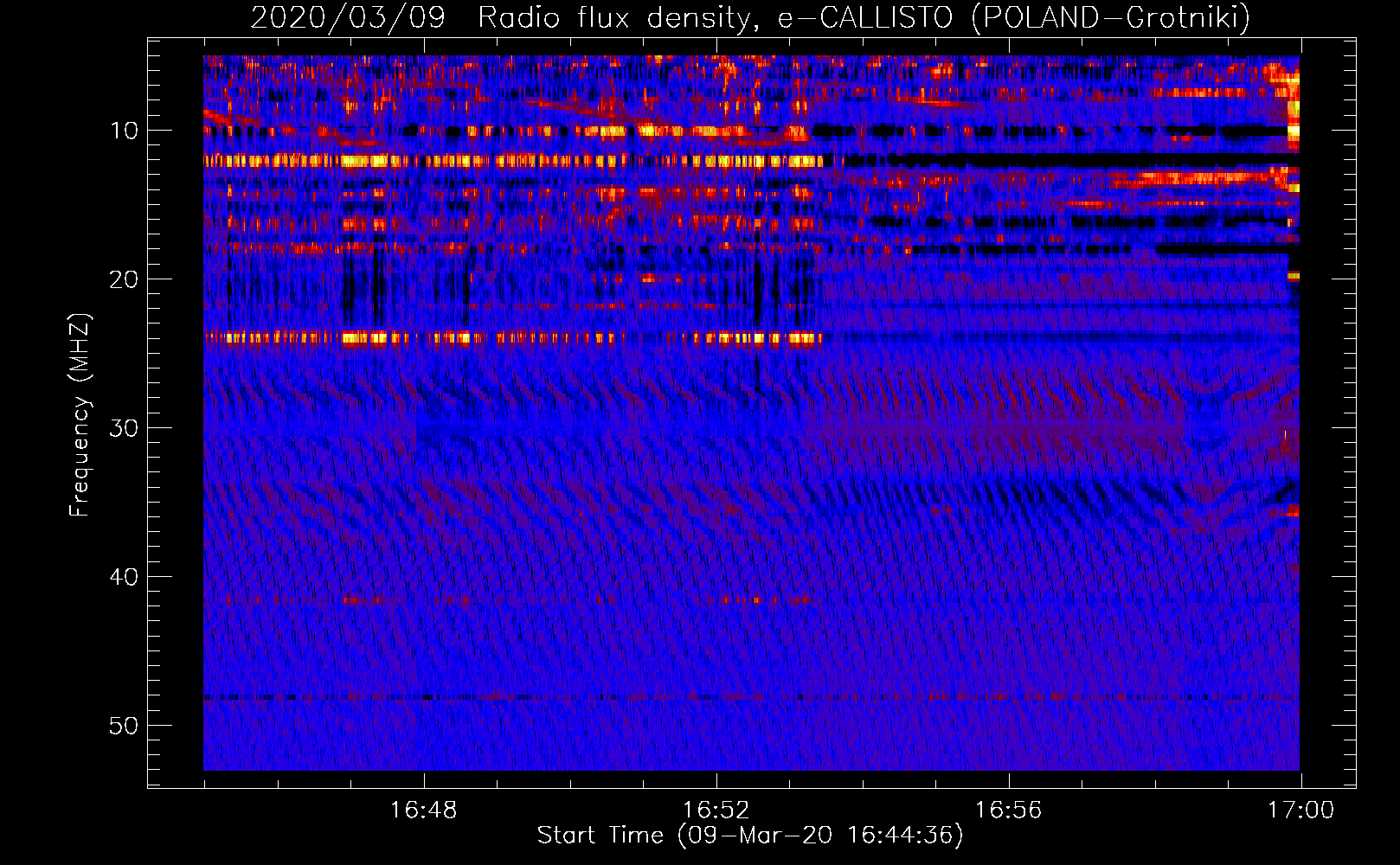Click the '10' frequency tick label
This screenshot has height=865, width=1400.
tap(125, 131)
